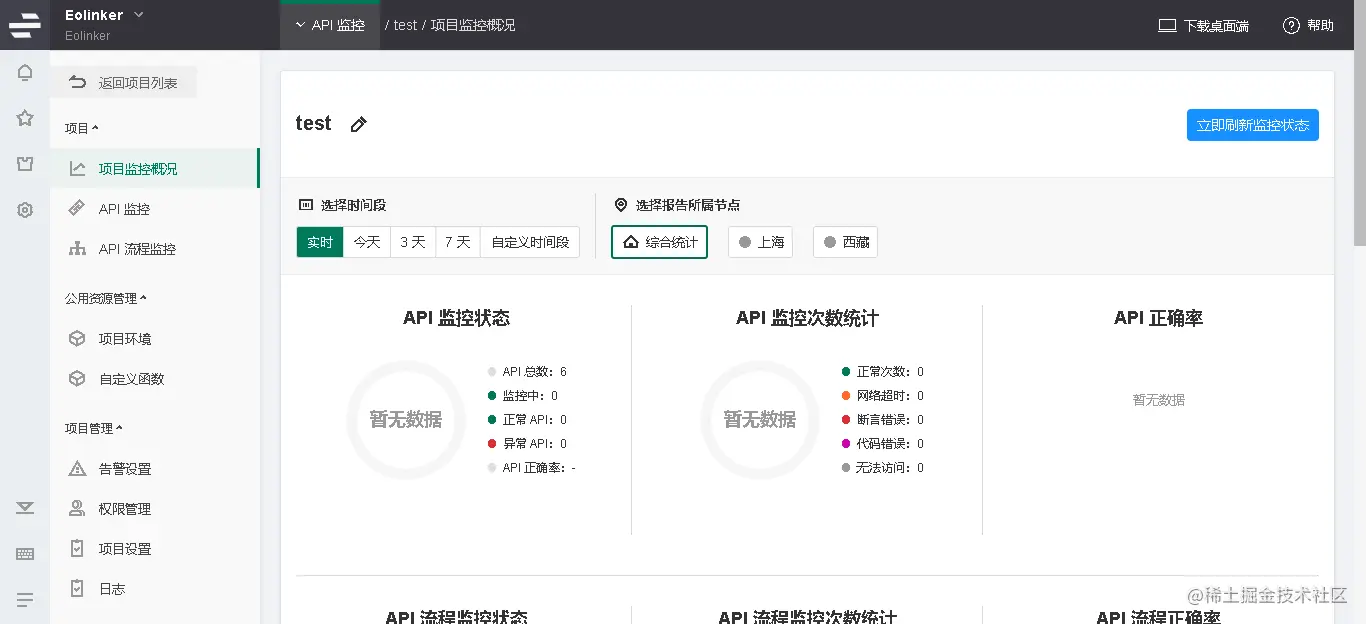The height and width of the screenshot is (624, 1366).
Task: Collapse the 项目管理 section
Action: pyautogui.click(x=94, y=428)
